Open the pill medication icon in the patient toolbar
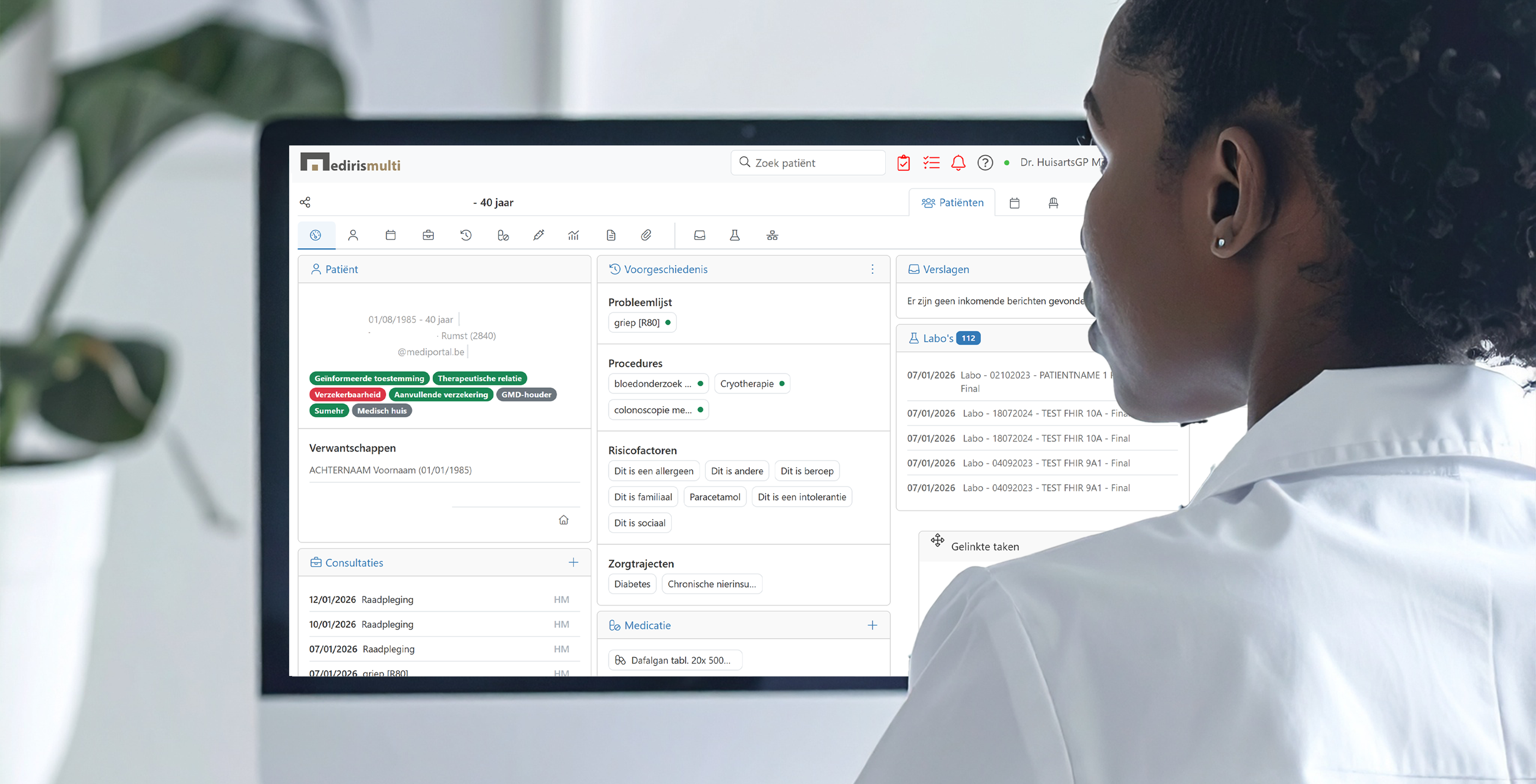 click(x=502, y=236)
